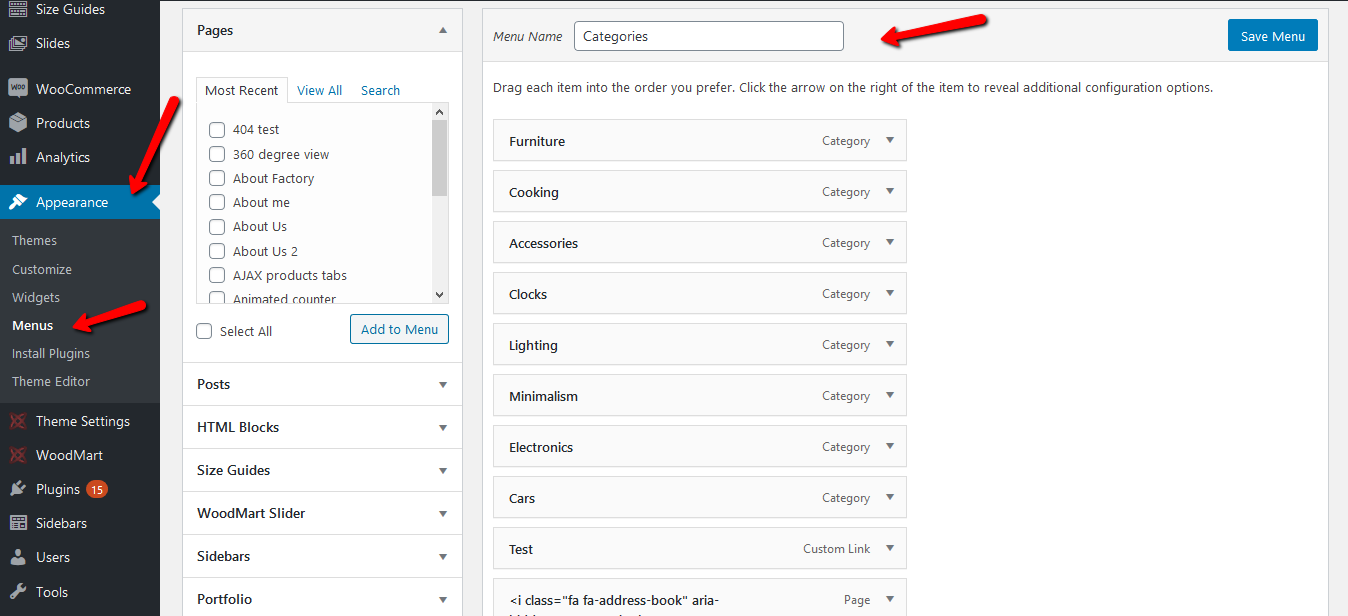Open the Analytics admin menu
The width and height of the screenshot is (1348, 616).
[80, 157]
